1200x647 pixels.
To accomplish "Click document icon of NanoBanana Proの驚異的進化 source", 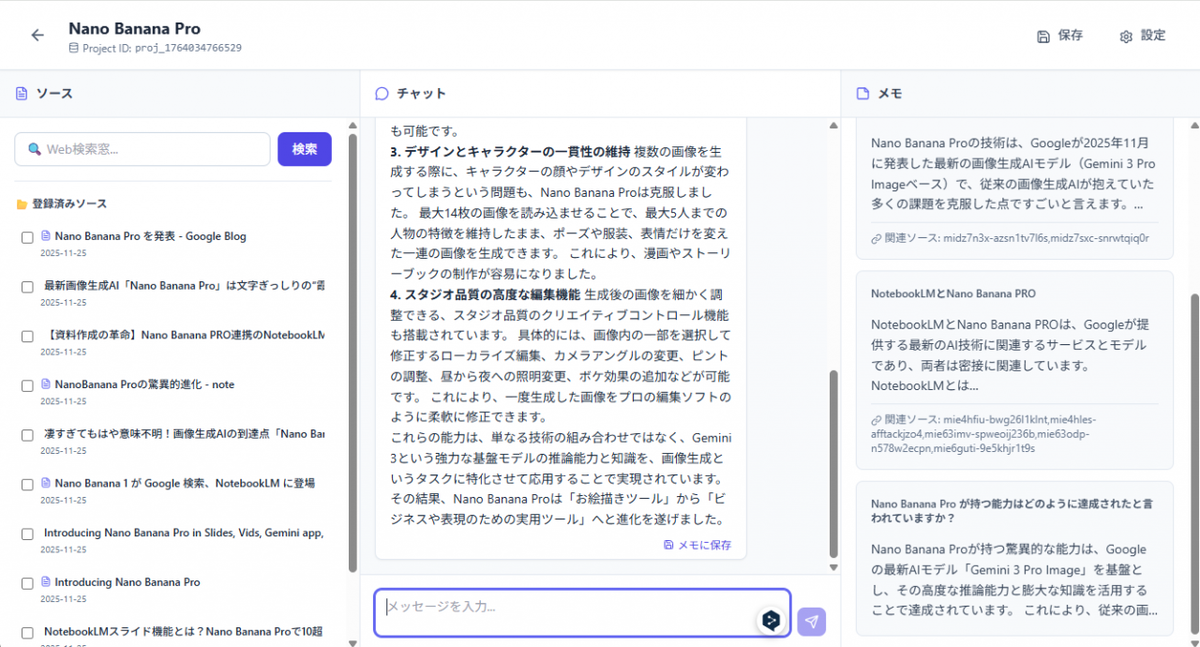I will tap(45, 384).
